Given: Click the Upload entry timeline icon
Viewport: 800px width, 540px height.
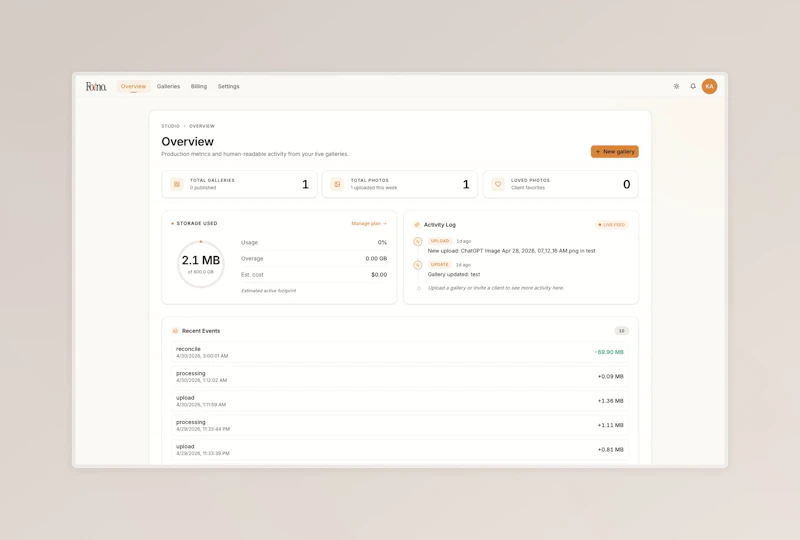Looking at the screenshot, I should click(418, 241).
